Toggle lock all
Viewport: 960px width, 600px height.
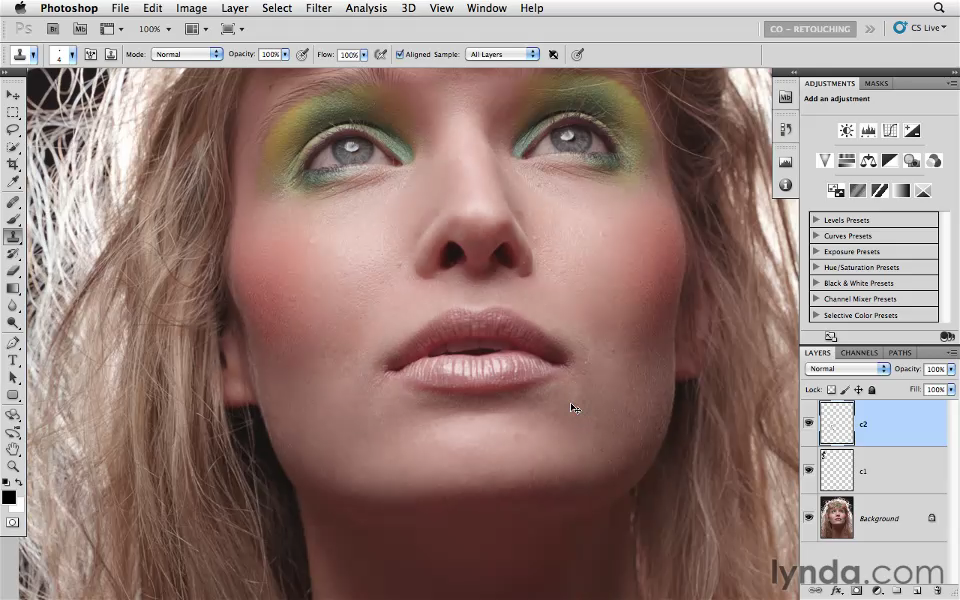tap(872, 389)
